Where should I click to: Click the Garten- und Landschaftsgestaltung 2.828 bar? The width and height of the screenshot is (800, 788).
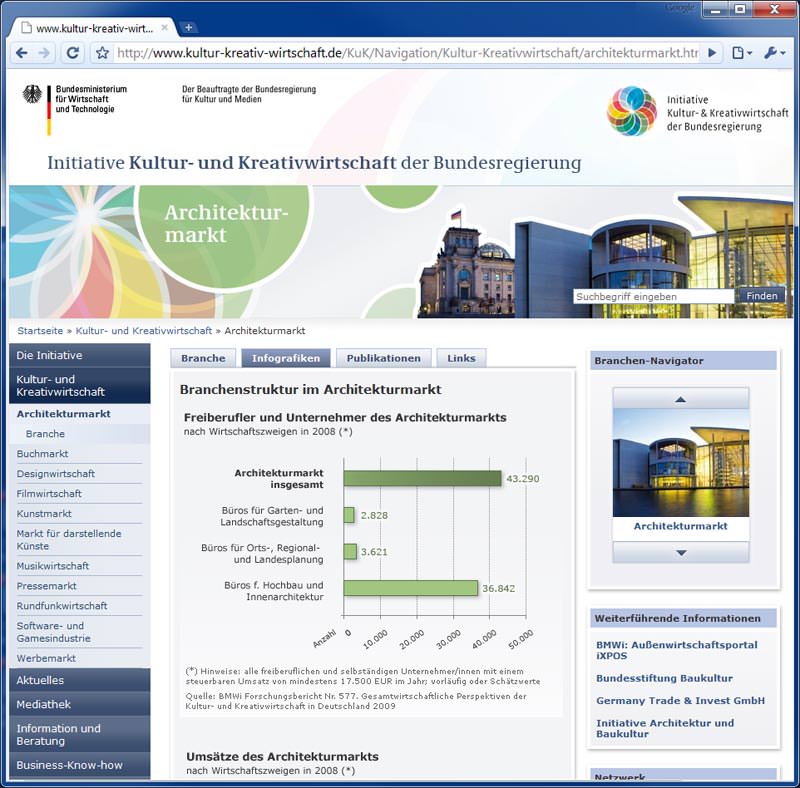[349, 515]
